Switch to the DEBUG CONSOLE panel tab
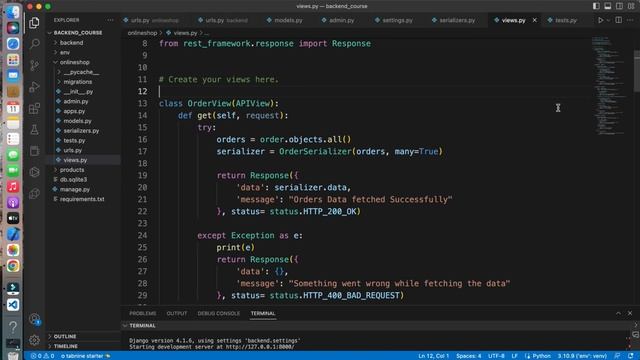640x360 pixels. [219, 313]
